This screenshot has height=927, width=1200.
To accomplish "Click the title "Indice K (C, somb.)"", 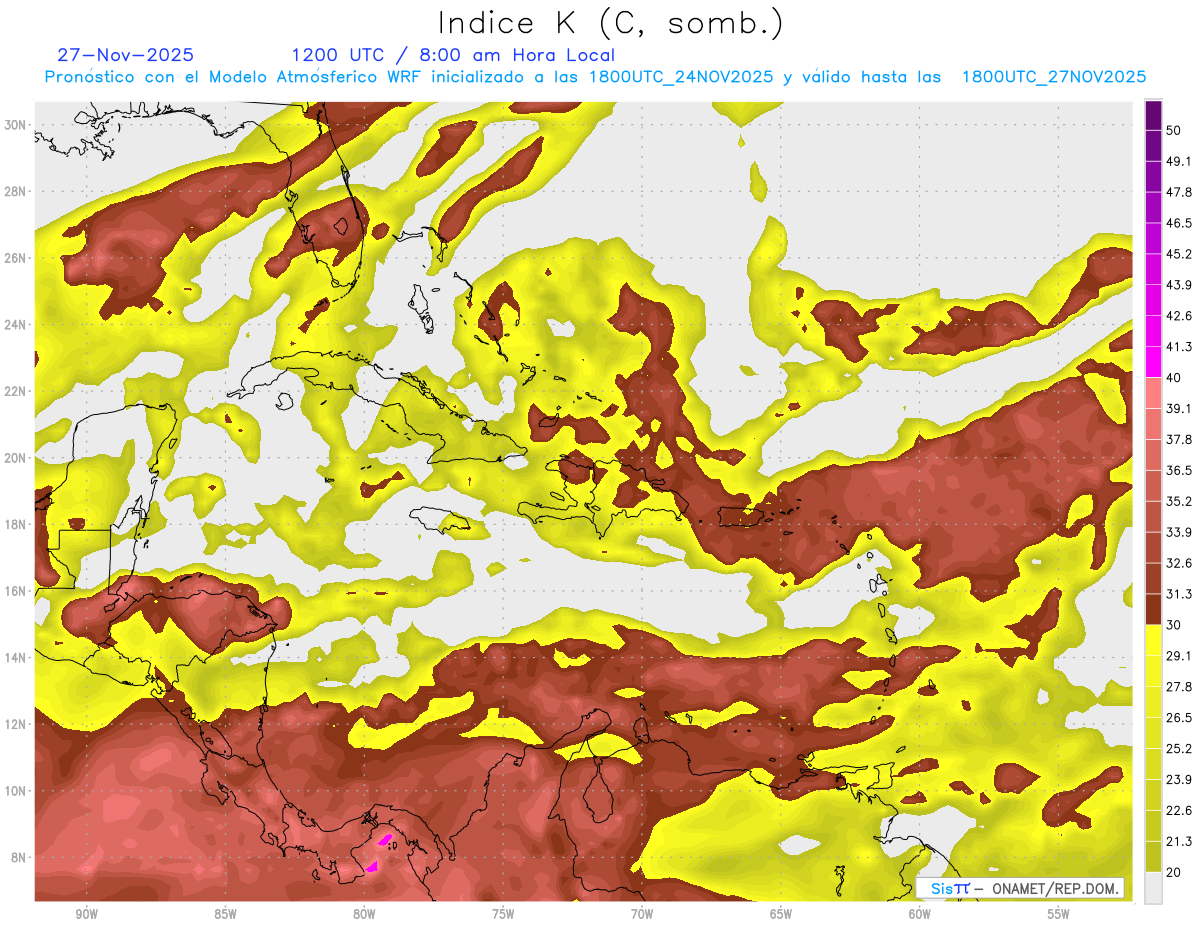I will pyautogui.click(x=611, y=24).
